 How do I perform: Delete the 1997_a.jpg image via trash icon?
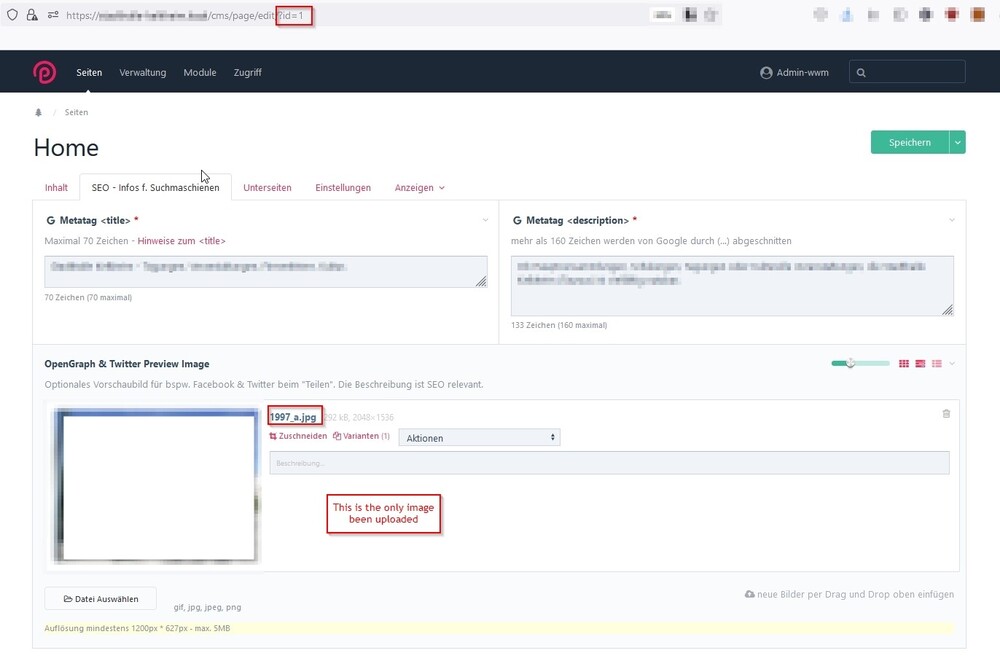coord(946,413)
